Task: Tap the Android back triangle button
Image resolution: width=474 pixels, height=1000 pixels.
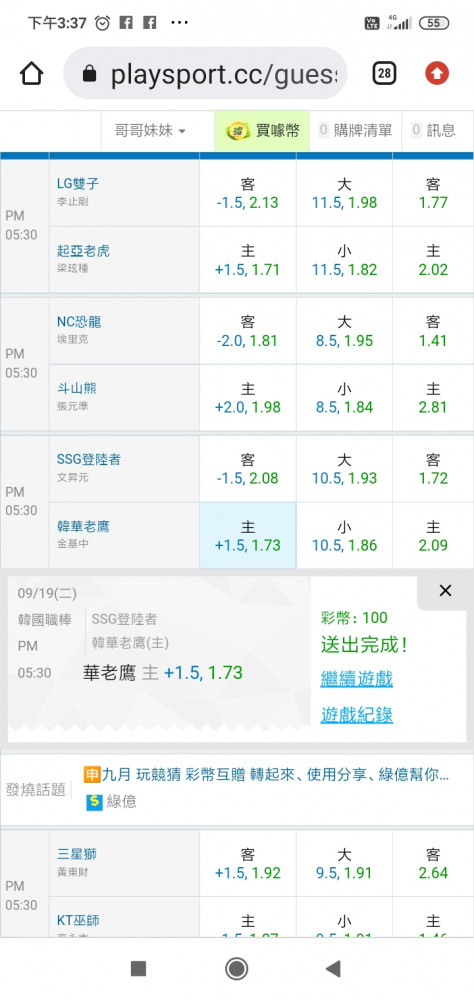Action: [x=333, y=969]
